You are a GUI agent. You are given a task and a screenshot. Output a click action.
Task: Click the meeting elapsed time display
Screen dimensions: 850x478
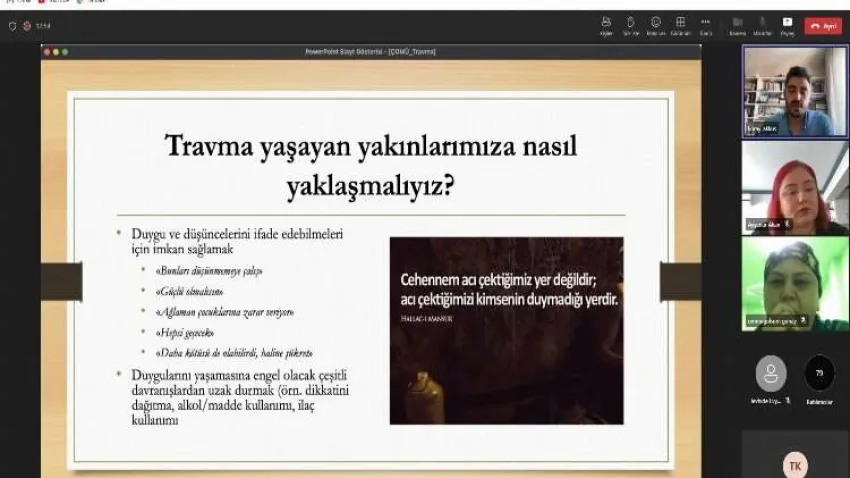point(43,26)
